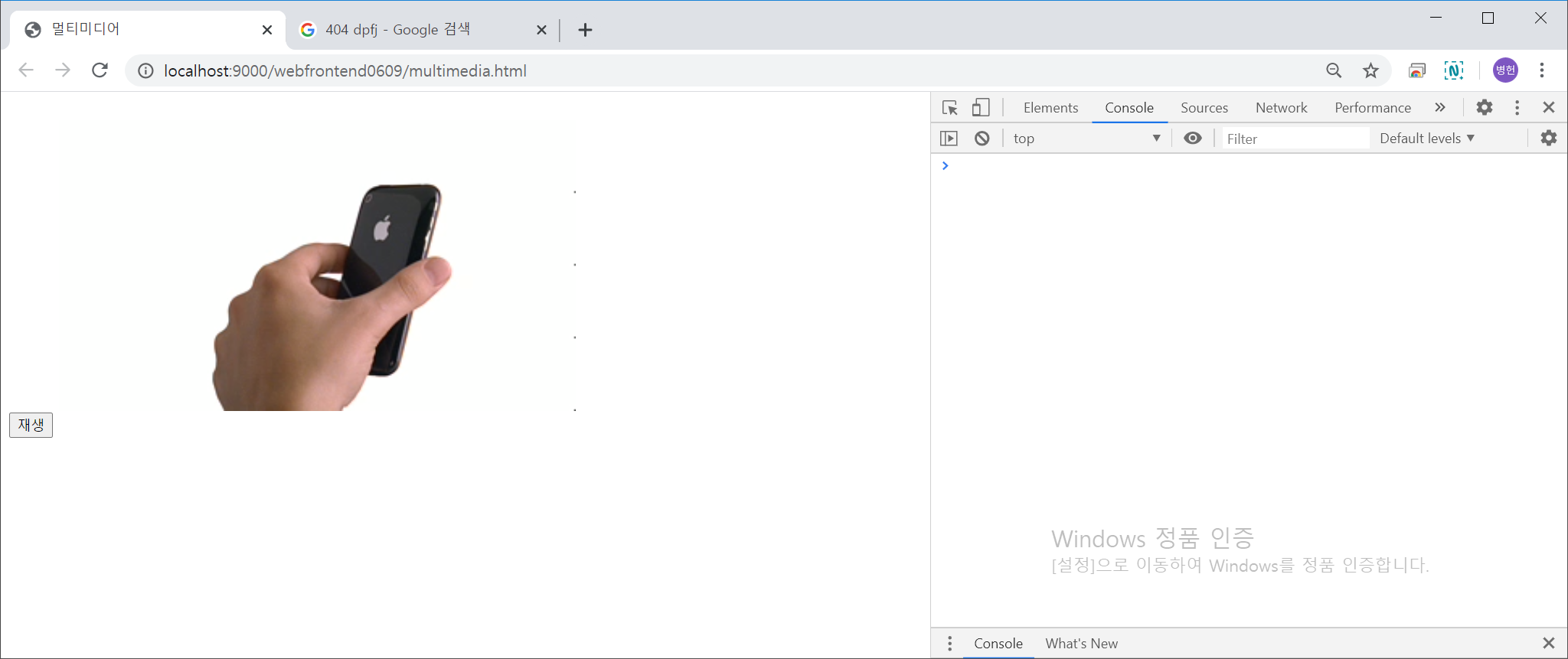Open the drawer's three-dot menu
The width and height of the screenshot is (1568, 659).
(950, 644)
